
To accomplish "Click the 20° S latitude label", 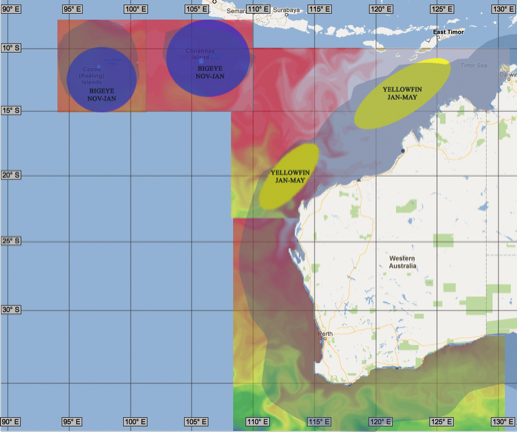I will (11, 175).
